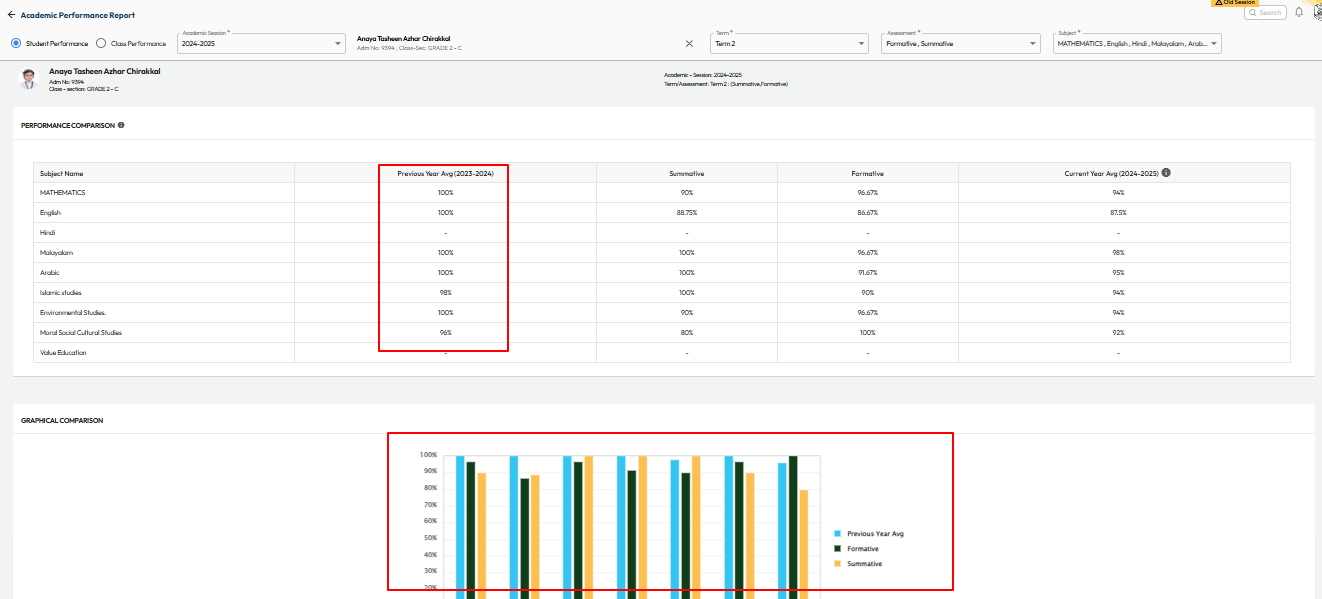Click the Formative legend color swatch
Viewport: 1322px width, 599px height.
pyautogui.click(x=837, y=549)
